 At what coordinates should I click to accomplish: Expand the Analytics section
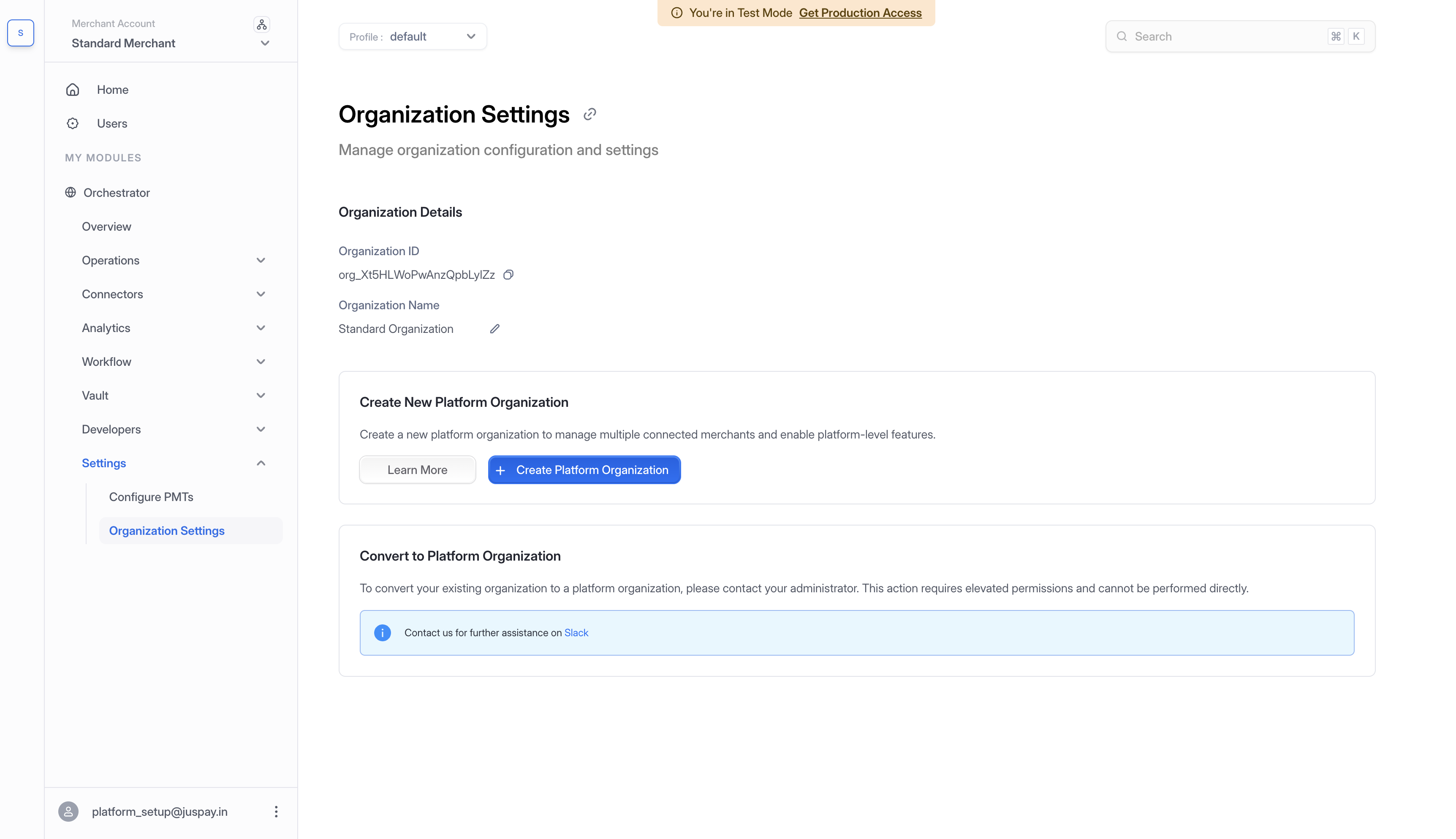260,328
